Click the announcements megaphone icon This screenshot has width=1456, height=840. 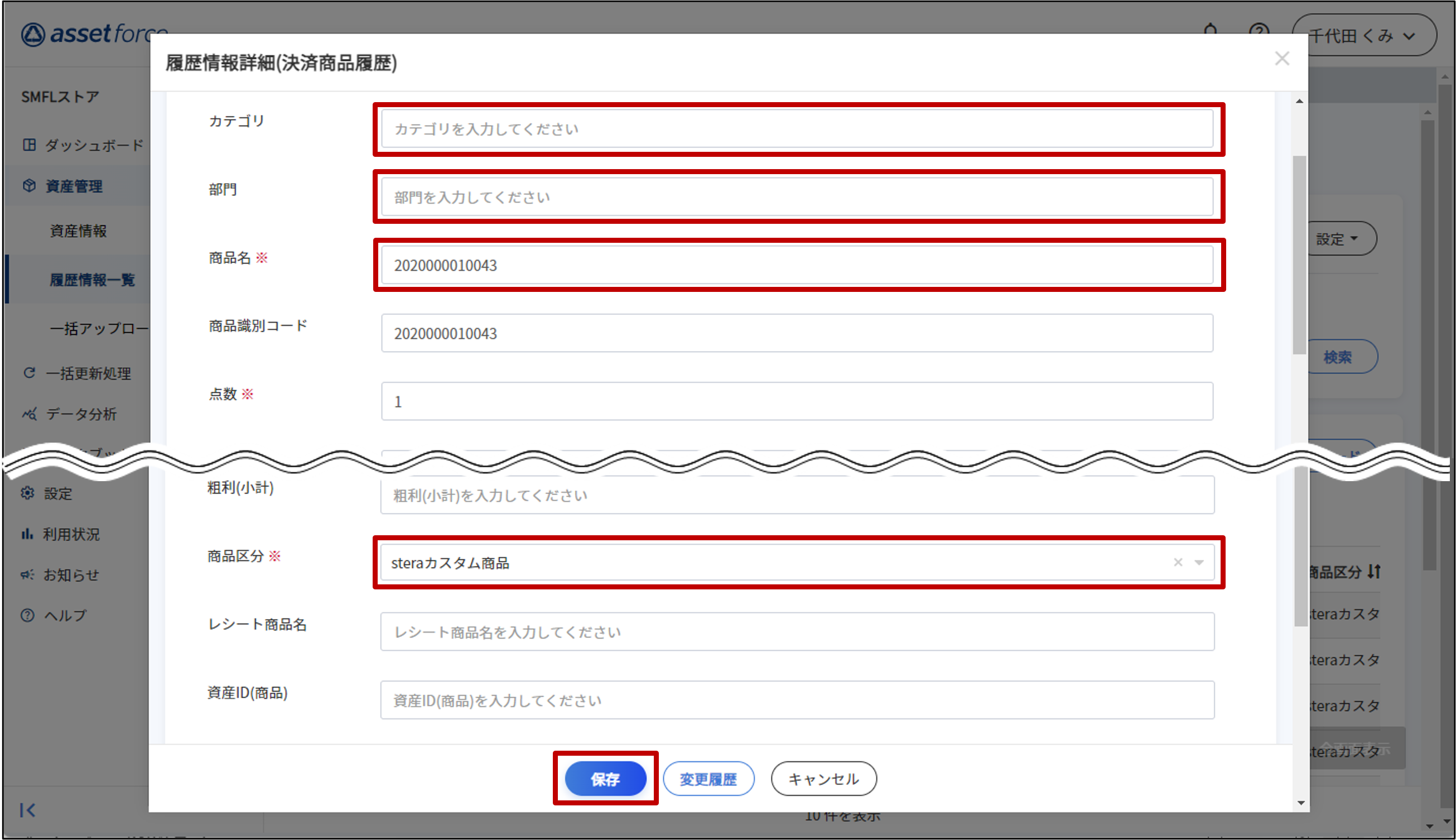point(27,575)
